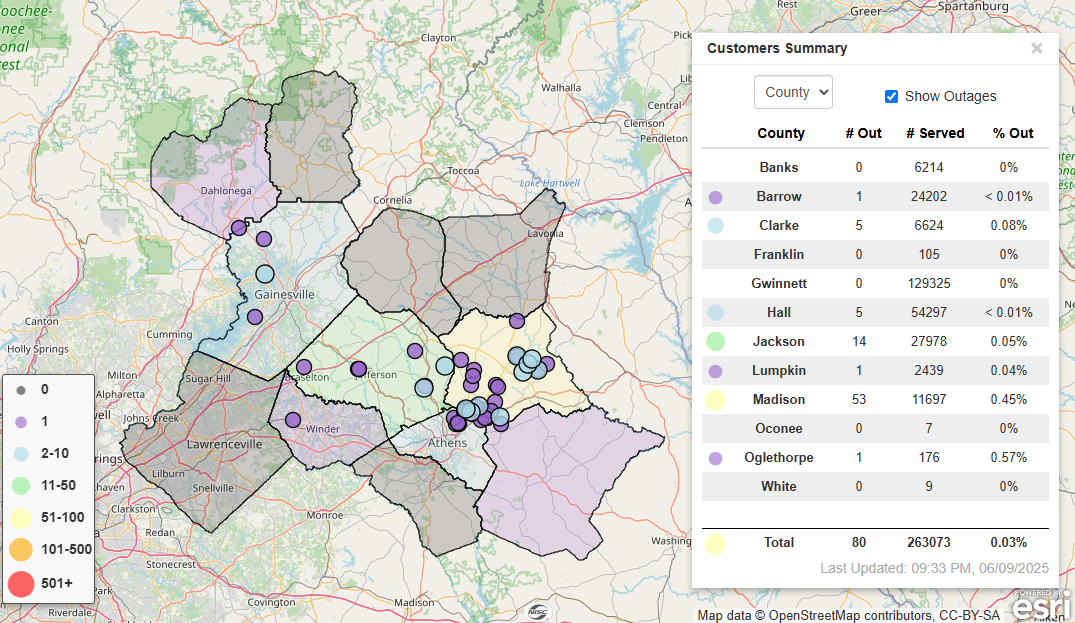The height and width of the screenshot is (623, 1075).
Task: Select the Banks county name
Action: [x=778, y=168]
